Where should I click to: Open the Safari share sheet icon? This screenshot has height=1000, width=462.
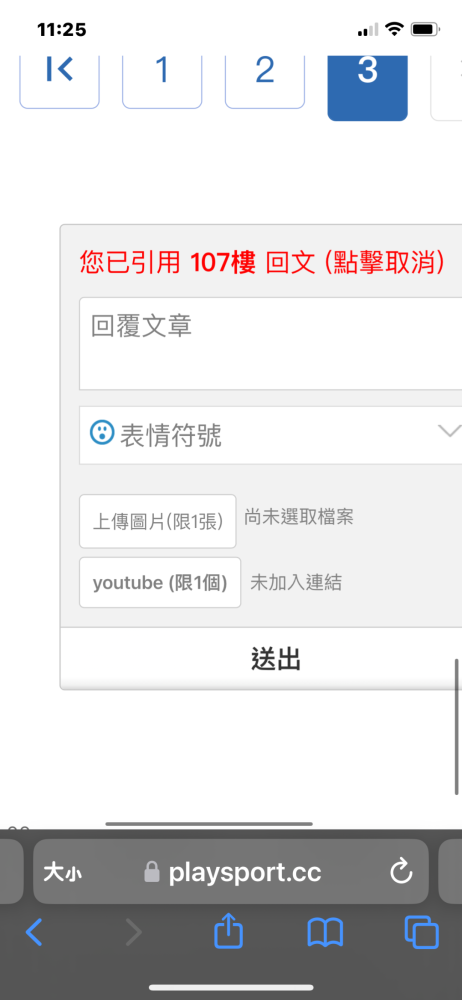tap(228, 932)
